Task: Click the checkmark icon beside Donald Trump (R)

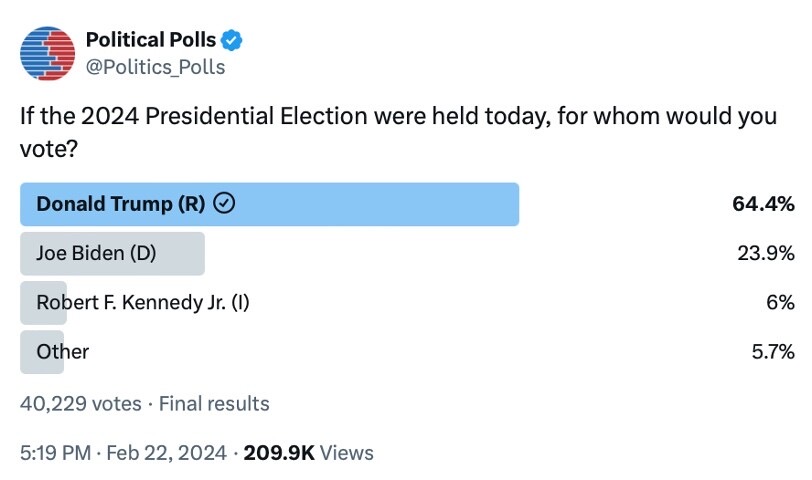Action: point(225,204)
